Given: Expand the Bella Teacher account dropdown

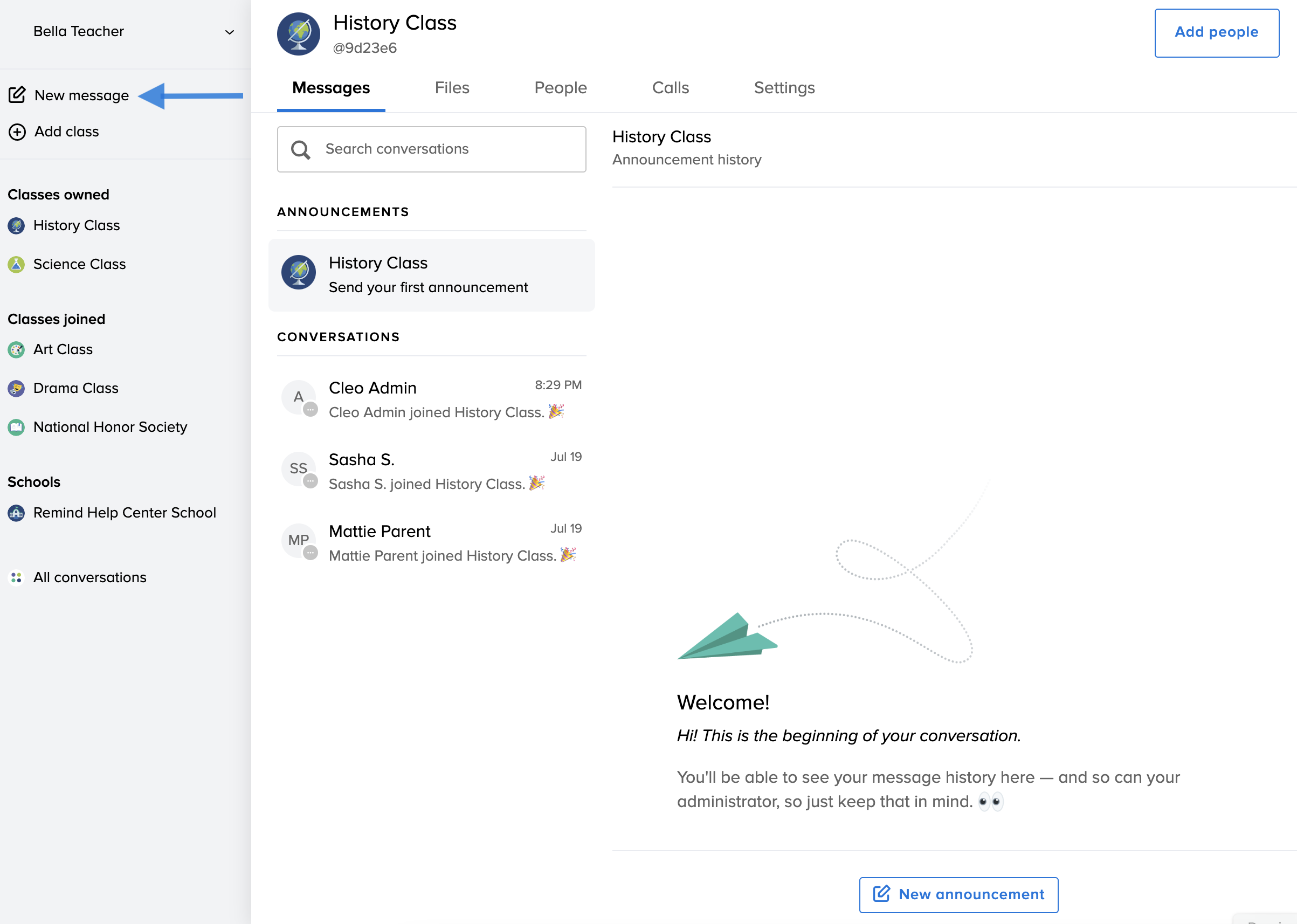Looking at the screenshot, I should click(x=229, y=32).
